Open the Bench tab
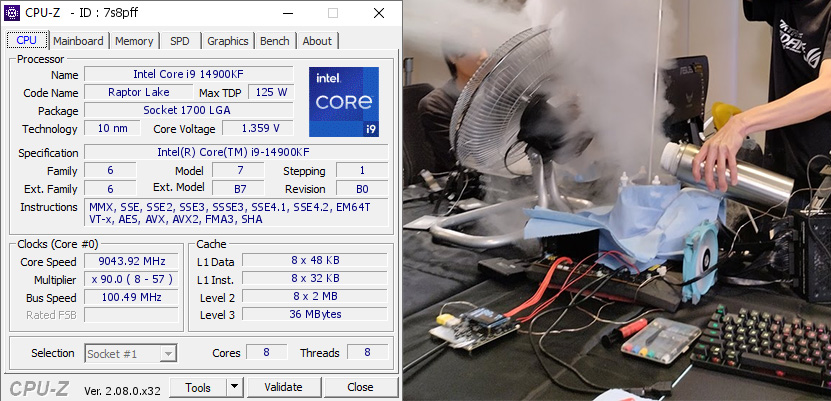This screenshot has width=831, height=401. 275,41
